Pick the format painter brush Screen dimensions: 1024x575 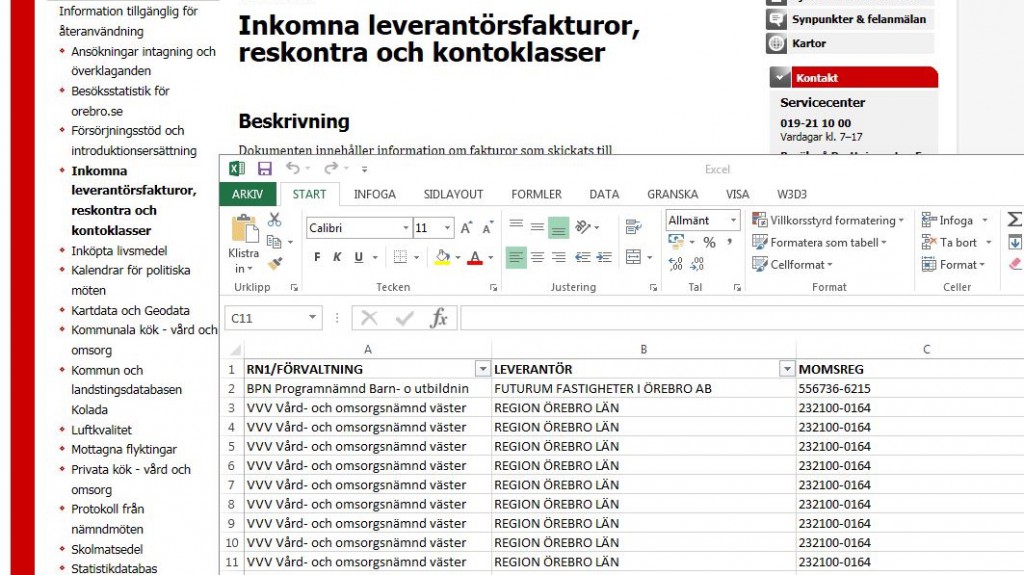tap(275, 263)
